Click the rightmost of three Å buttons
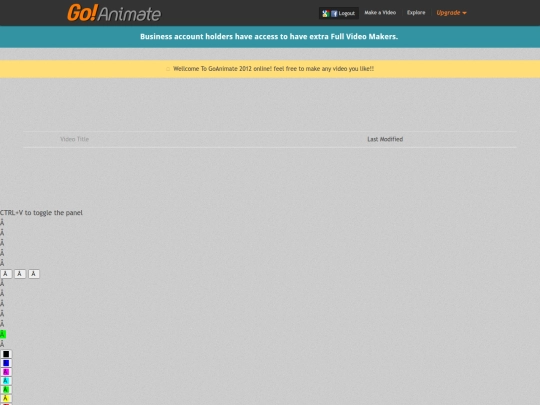The height and width of the screenshot is (405, 540). click(33, 274)
